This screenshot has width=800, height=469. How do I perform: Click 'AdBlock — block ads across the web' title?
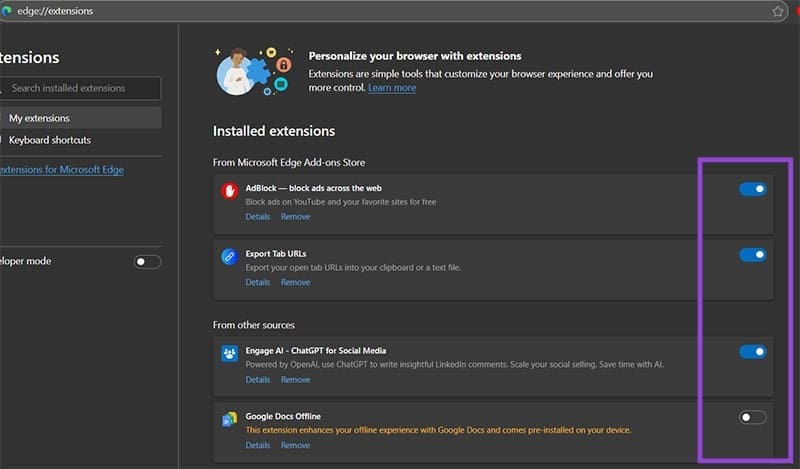313,188
